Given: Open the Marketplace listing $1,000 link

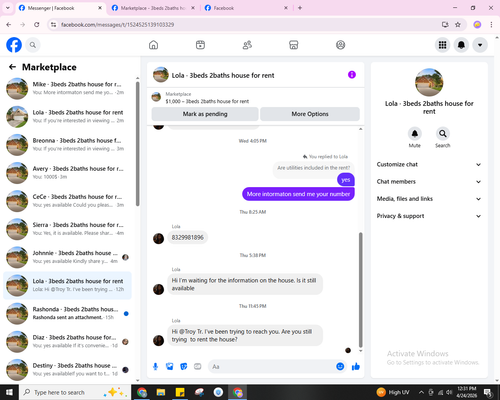Looking at the screenshot, I should [207, 101].
